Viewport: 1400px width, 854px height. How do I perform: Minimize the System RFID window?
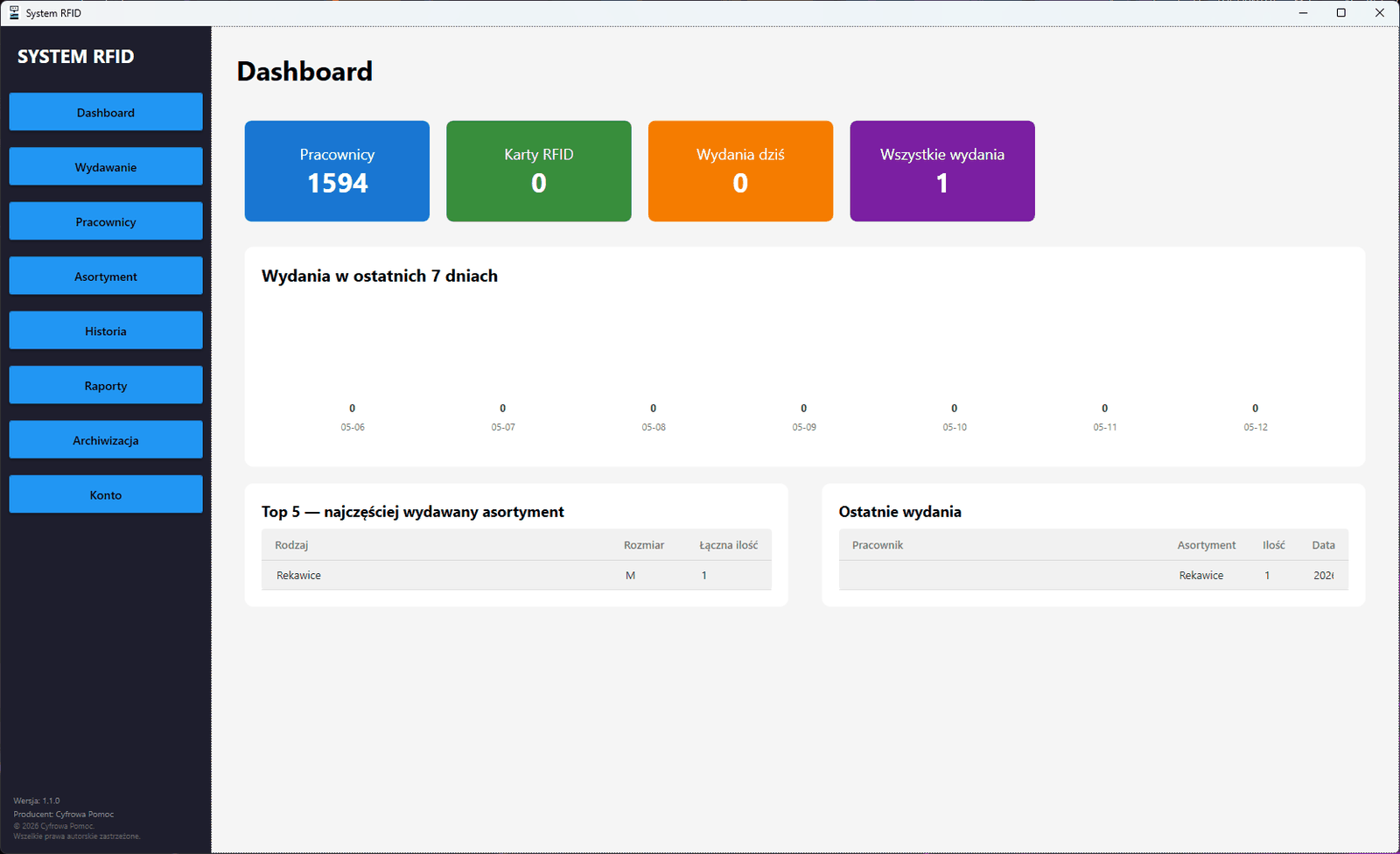[x=1303, y=13]
